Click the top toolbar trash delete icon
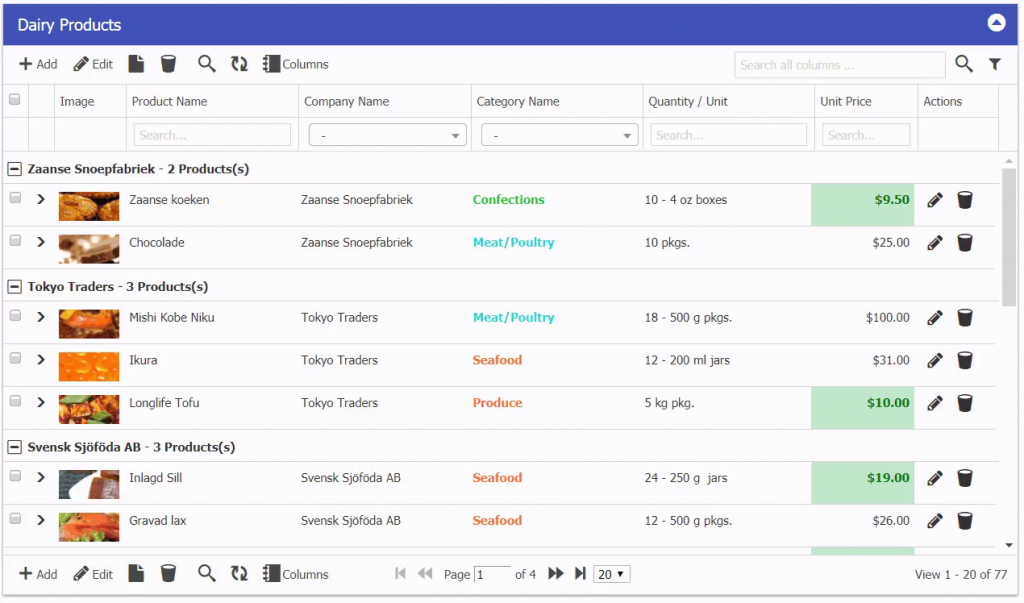The width and height of the screenshot is (1024, 603). click(x=168, y=64)
